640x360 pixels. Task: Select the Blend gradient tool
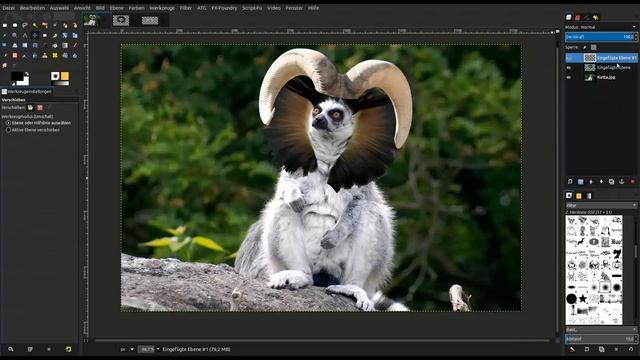coord(65,45)
